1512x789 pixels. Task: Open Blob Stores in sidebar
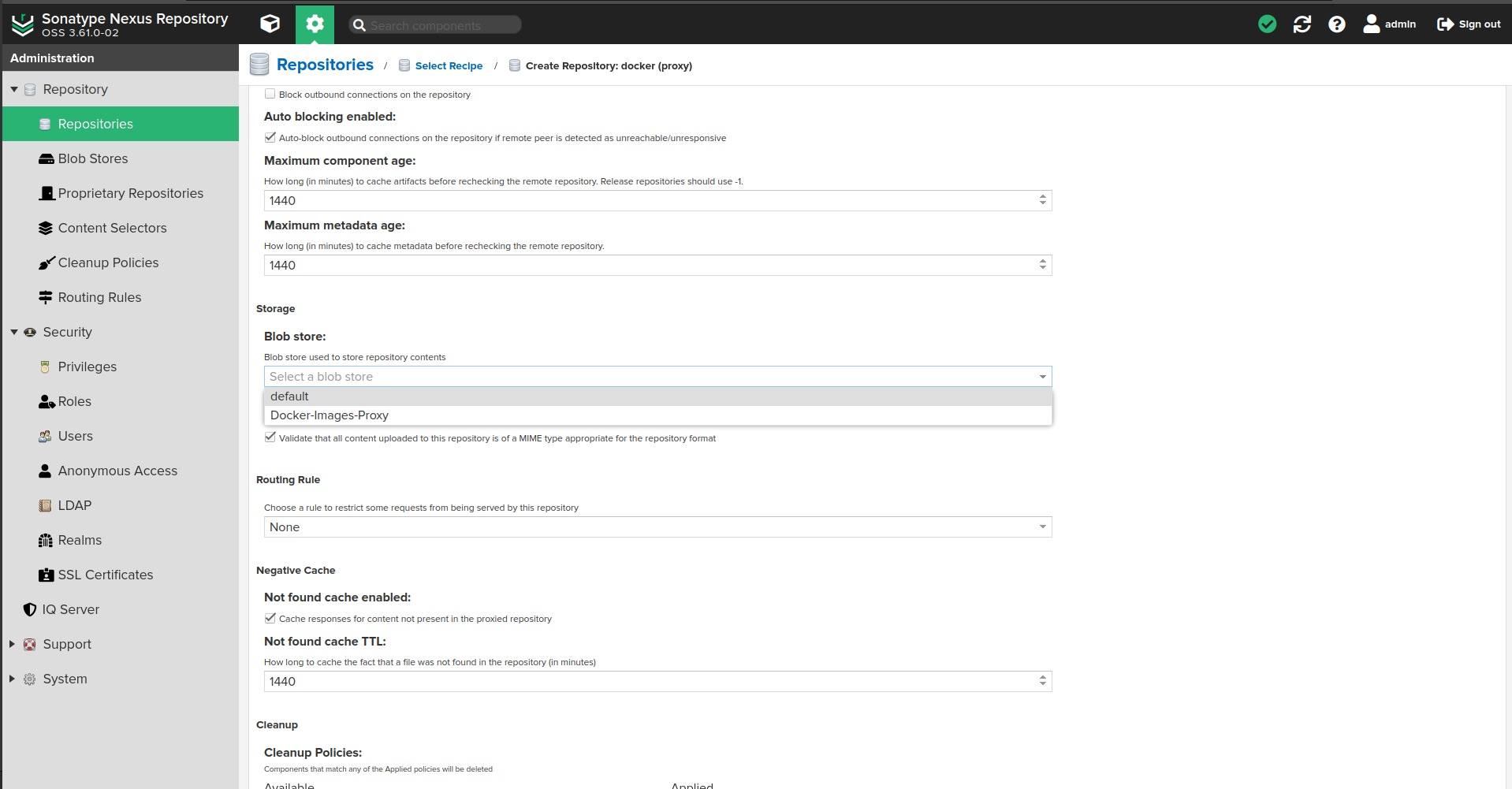(93, 158)
